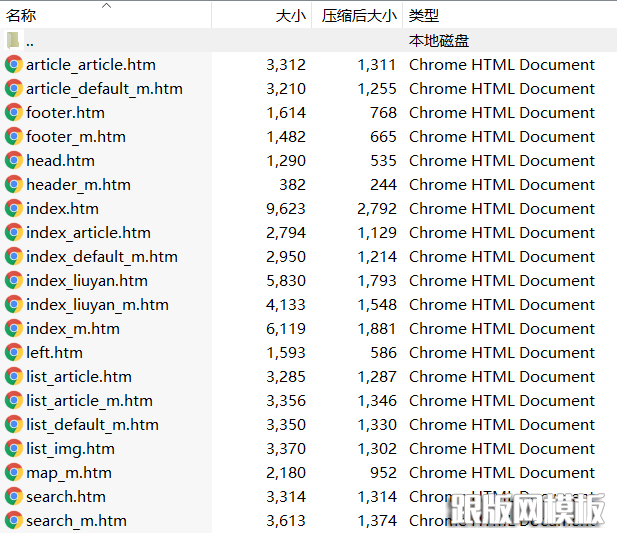Screen dimensions: 617x533
Task: Select the Chrome icon for index_liuyan.htm
Action: point(14,280)
